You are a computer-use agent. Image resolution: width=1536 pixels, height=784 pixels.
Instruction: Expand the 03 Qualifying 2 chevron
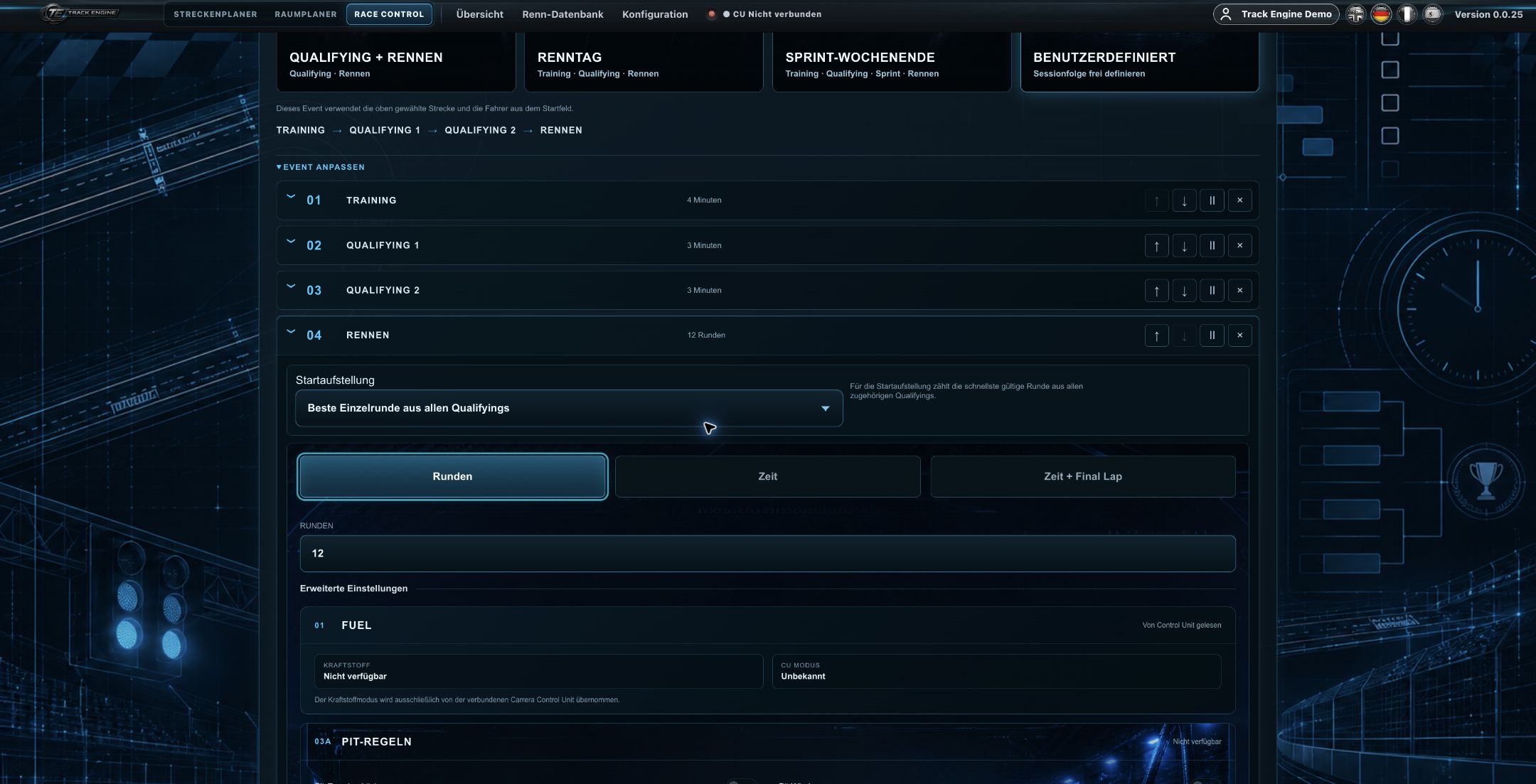coord(291,286)
